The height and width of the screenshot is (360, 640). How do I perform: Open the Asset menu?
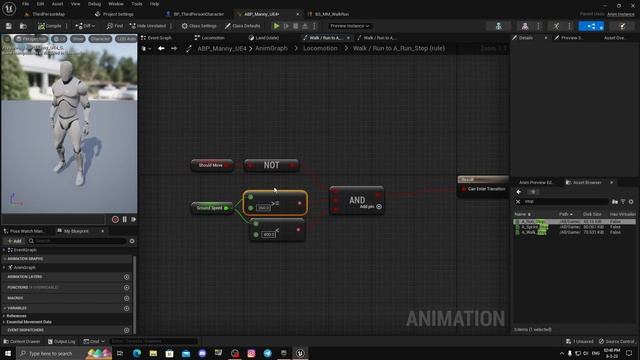pos(57,4)
